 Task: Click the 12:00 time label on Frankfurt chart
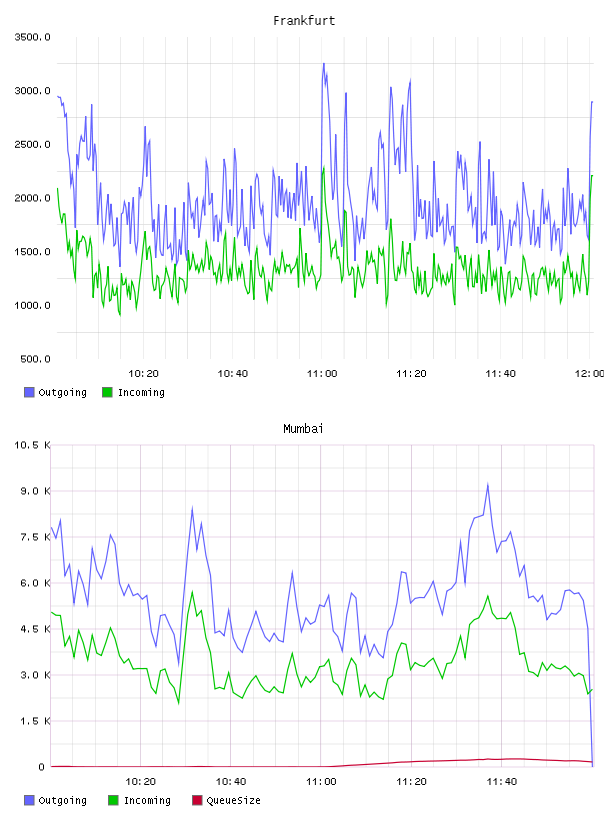click(x=590, y=373)
